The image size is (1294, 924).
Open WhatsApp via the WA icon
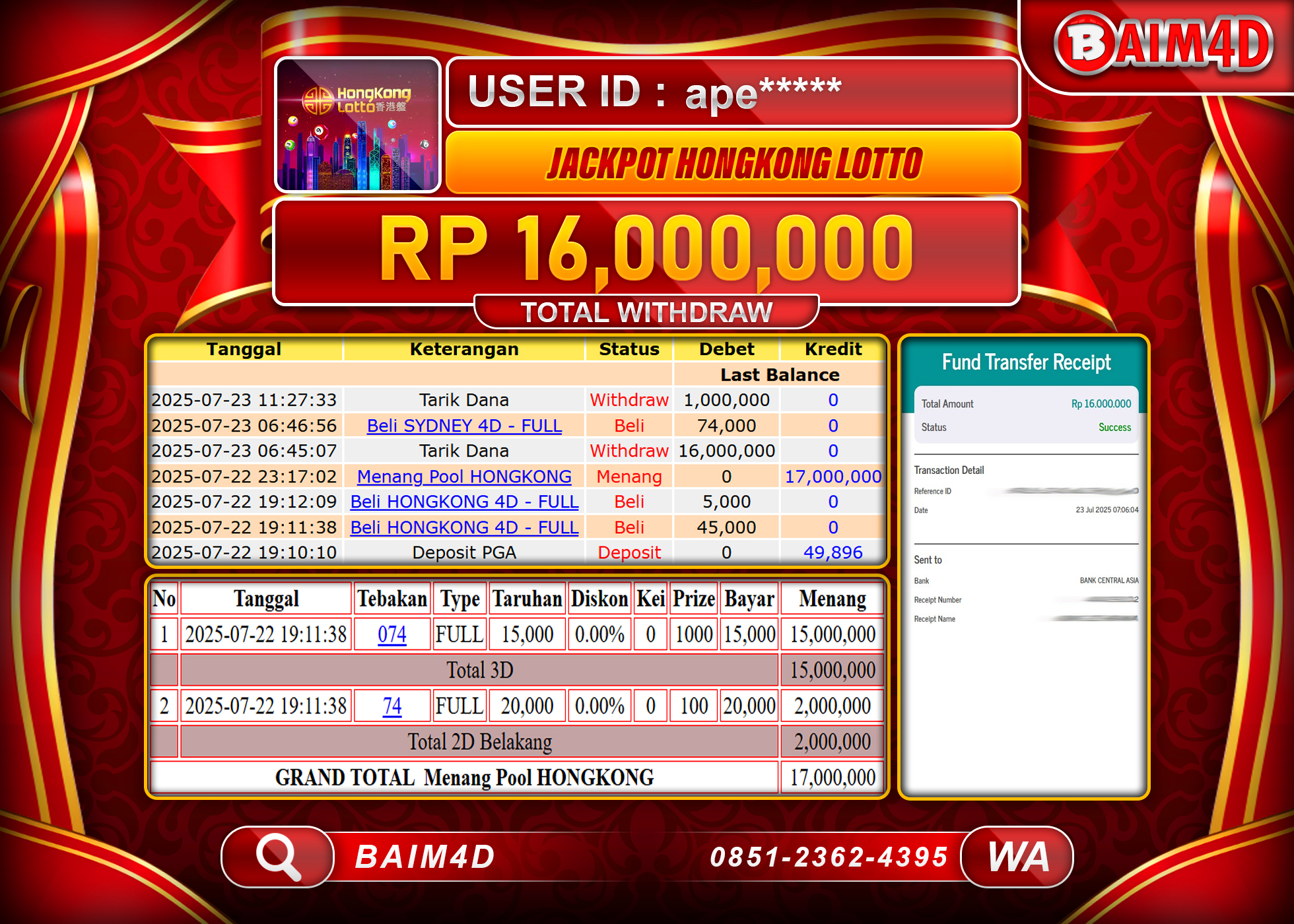tap(1014, 856)
